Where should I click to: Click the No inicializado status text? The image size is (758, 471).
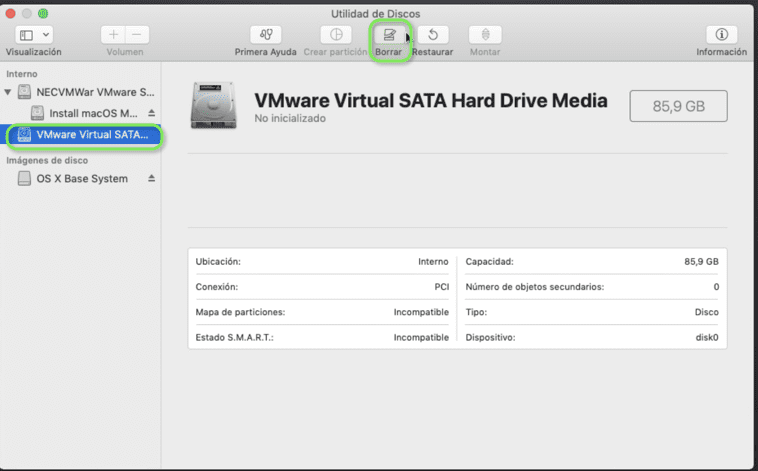click(x=290, y=118)
